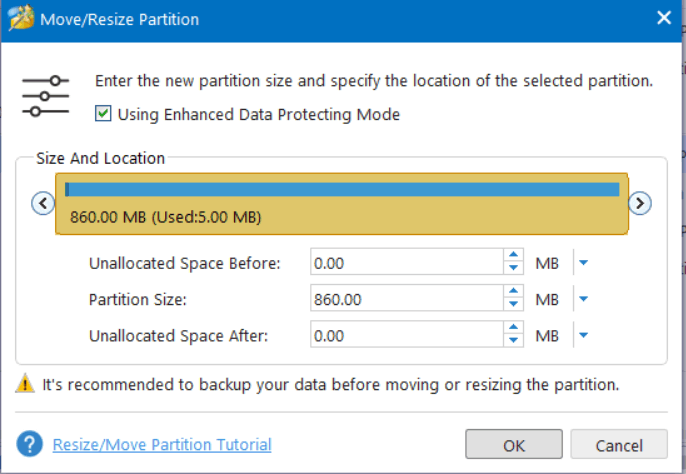686x474 pixels.
Task: Toggle Using Enhanced Data Protecting Mode checkbox
Action: [x=103, y=114]
